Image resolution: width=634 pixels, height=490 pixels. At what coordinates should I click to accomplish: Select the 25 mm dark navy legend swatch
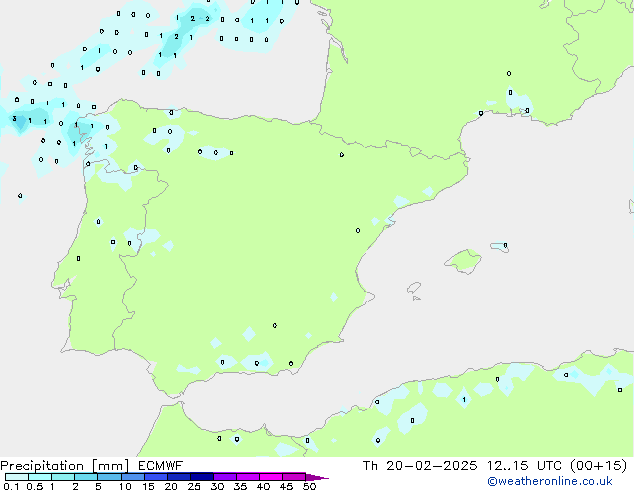coord(201,477)
